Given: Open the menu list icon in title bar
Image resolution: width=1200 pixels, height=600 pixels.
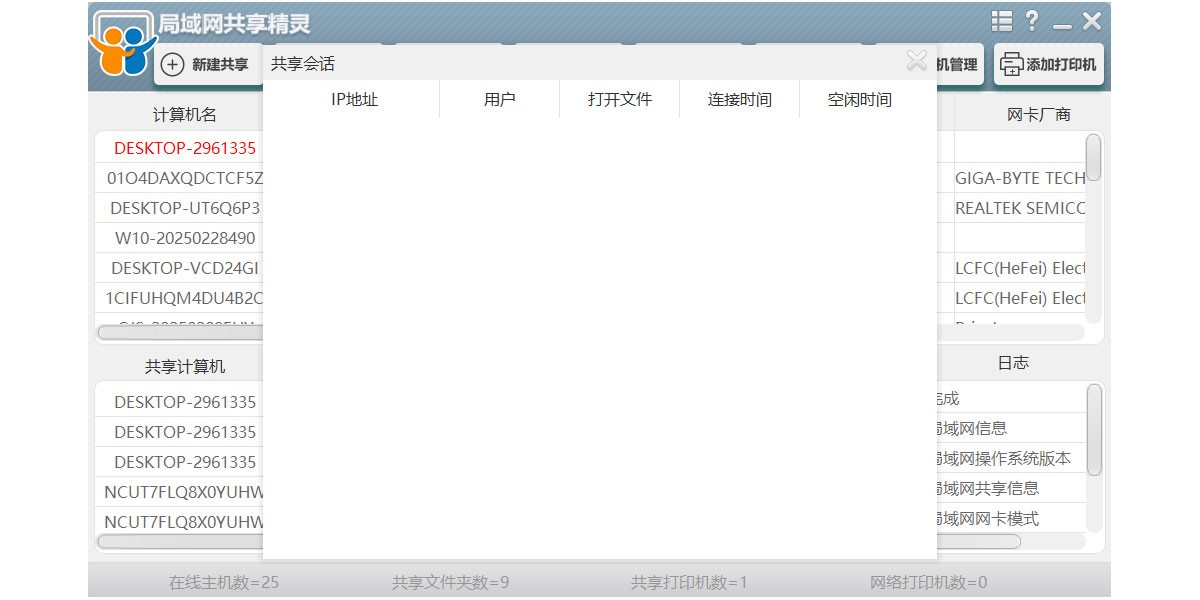Looking at the screenshot, I should point(1001,21).
